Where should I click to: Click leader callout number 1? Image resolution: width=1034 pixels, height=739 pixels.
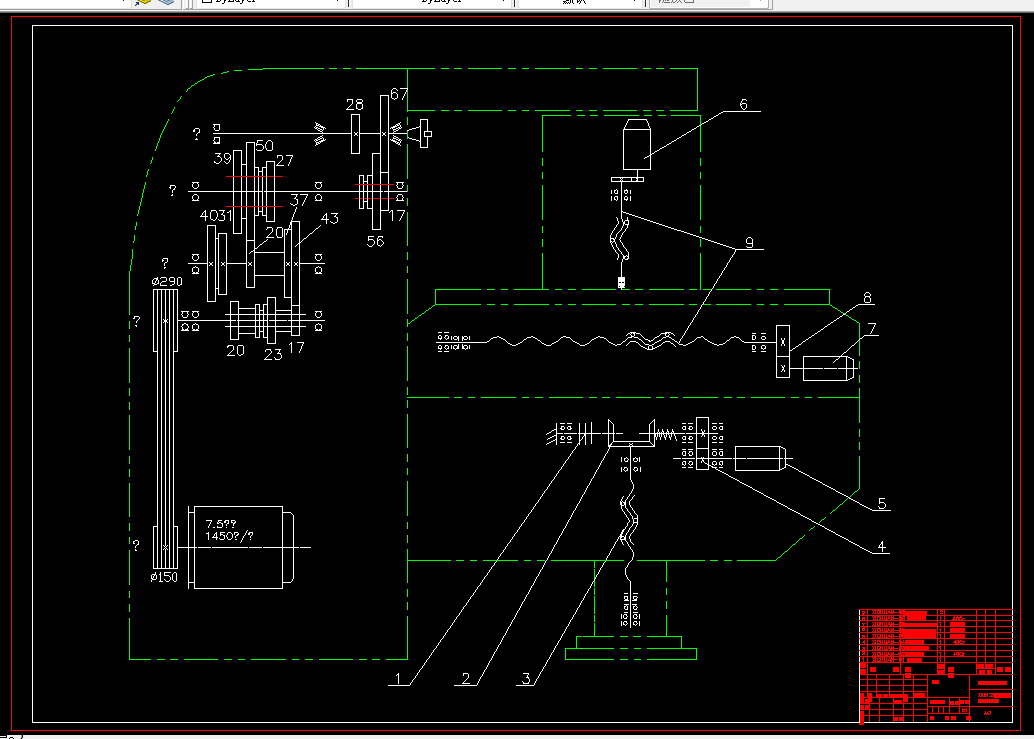(398, 678)
